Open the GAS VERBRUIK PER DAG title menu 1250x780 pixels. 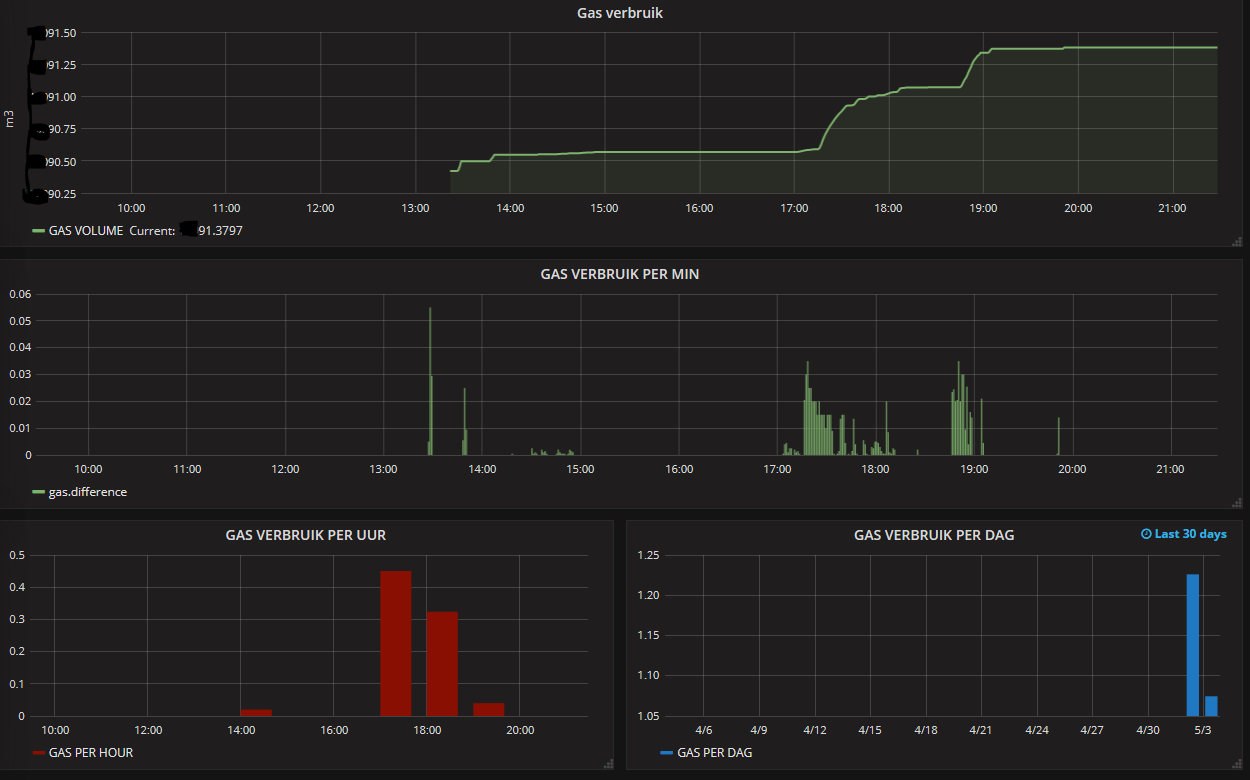[933, 535]
